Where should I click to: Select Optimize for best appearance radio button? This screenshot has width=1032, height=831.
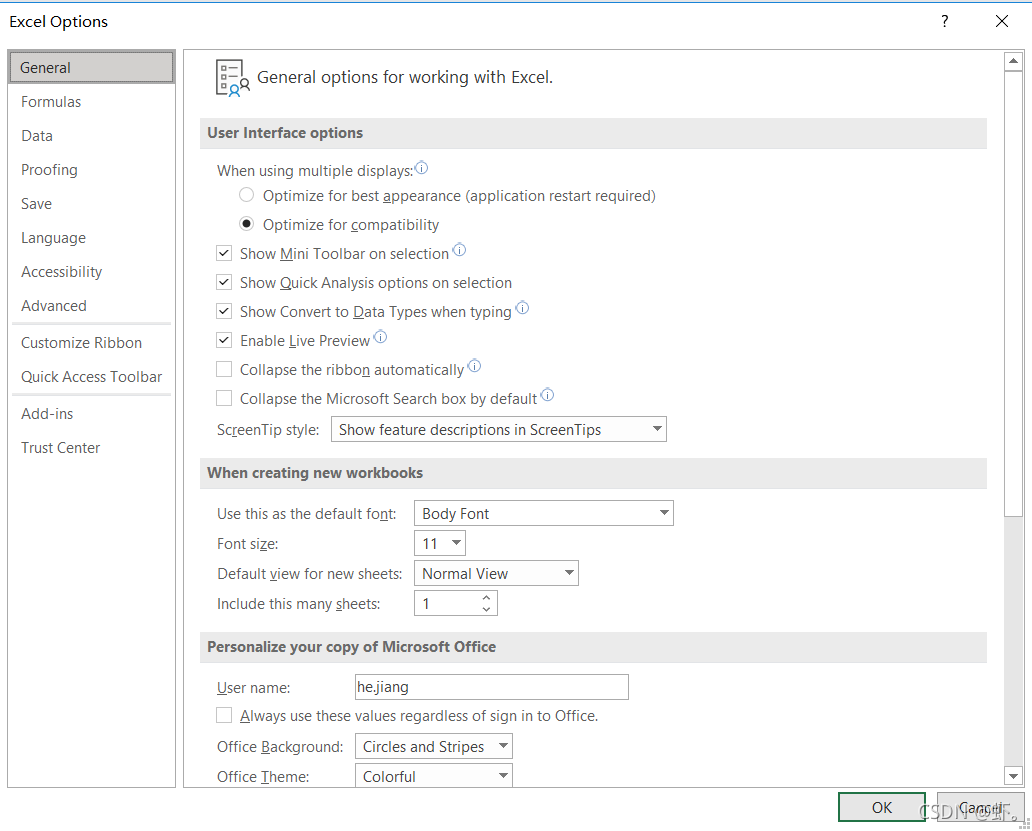pos(247,196)
